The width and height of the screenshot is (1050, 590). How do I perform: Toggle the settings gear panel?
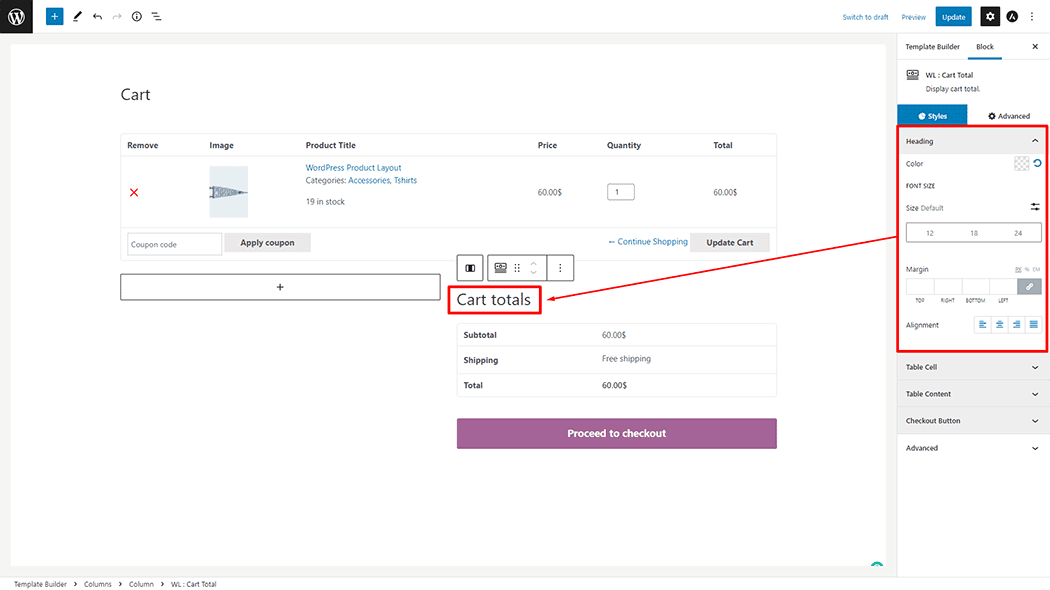[x=989, y=17]
